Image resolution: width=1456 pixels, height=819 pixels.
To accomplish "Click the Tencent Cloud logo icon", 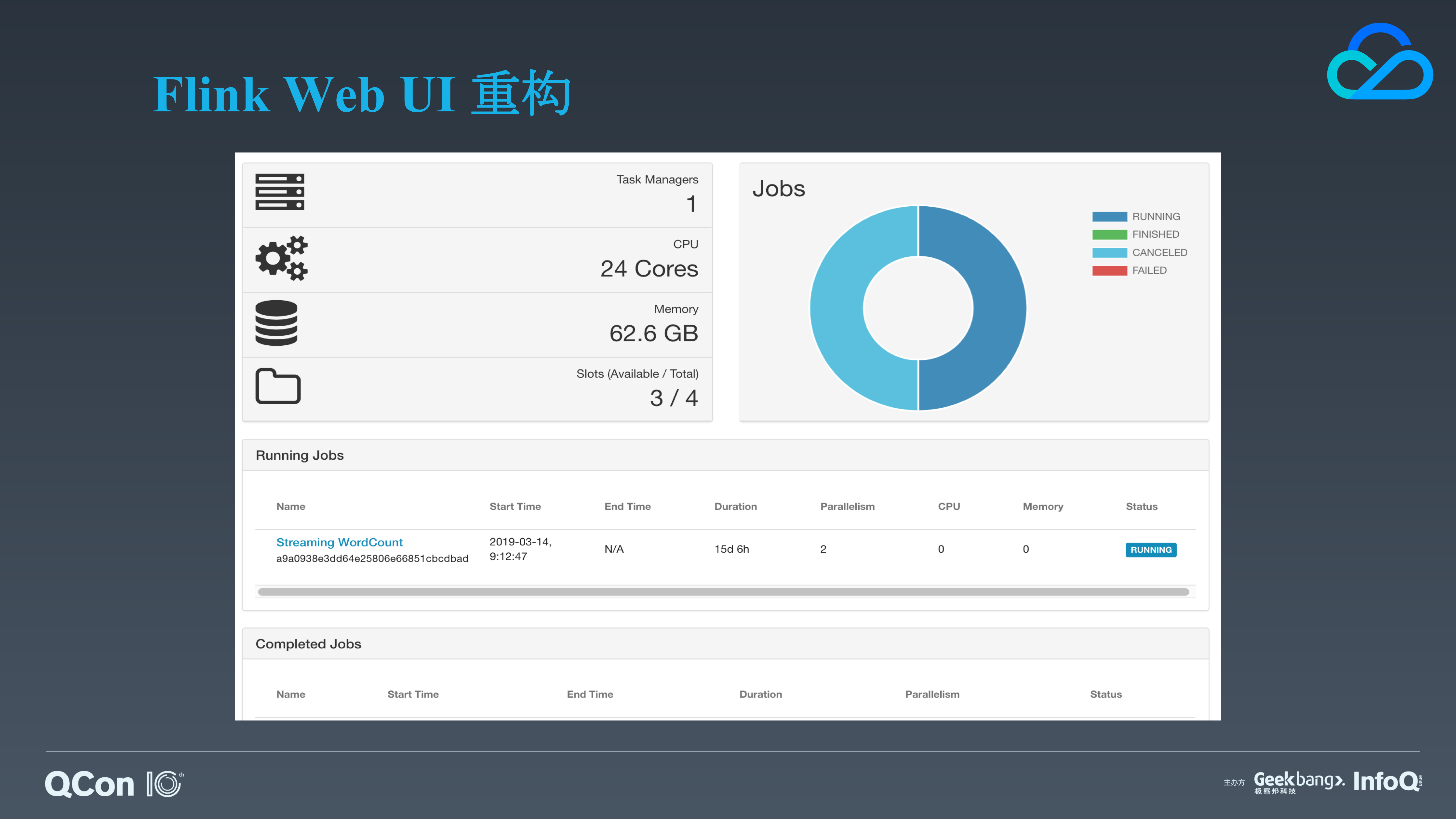I will click(1380, 61).
